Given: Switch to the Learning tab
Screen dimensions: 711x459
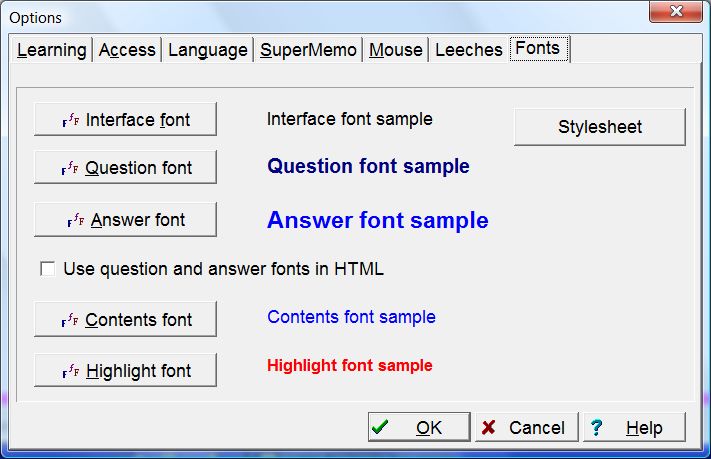Looking at the screenshot, I should tap(52, 50).
